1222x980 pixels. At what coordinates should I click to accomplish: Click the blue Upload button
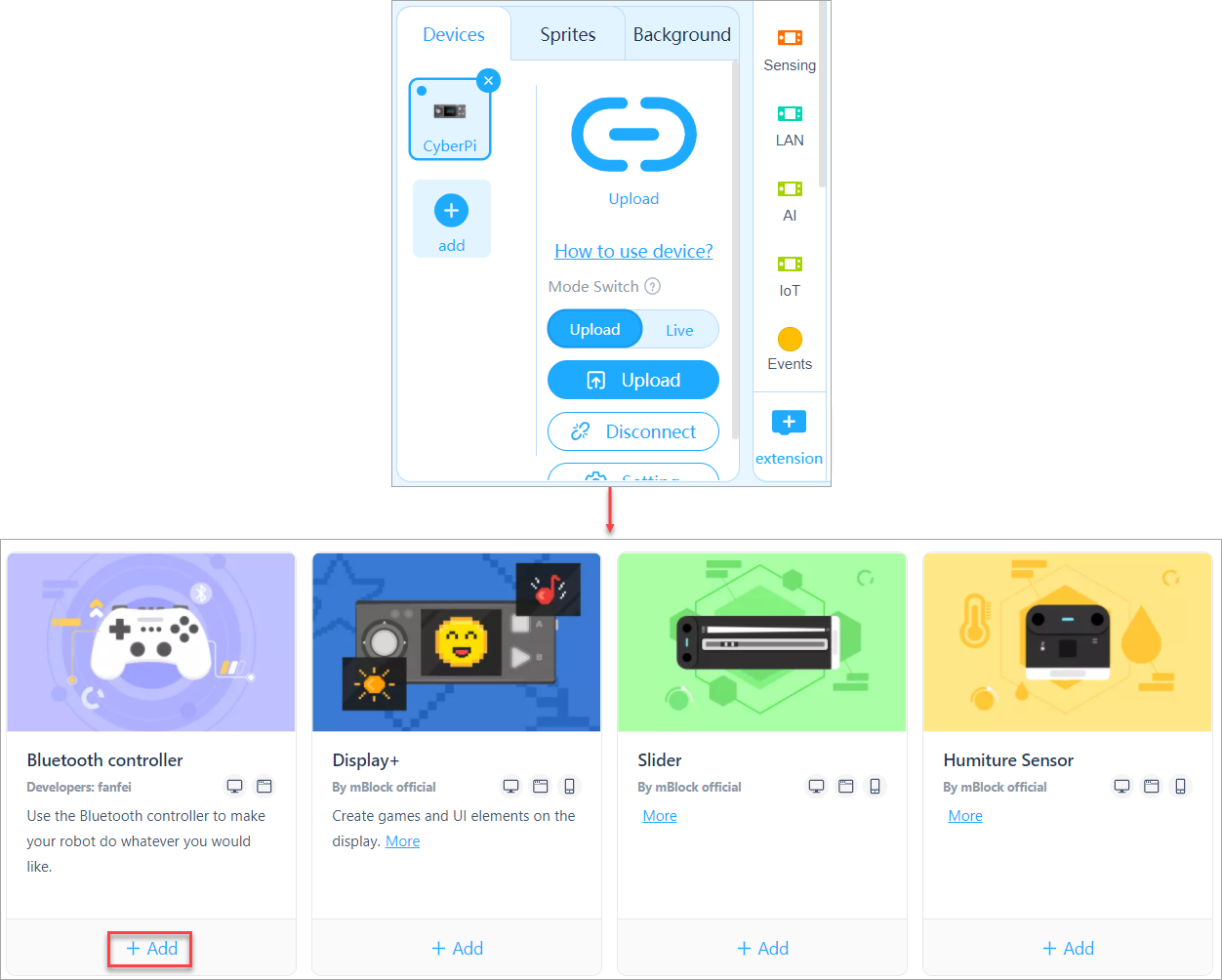[x=633, y=380]
